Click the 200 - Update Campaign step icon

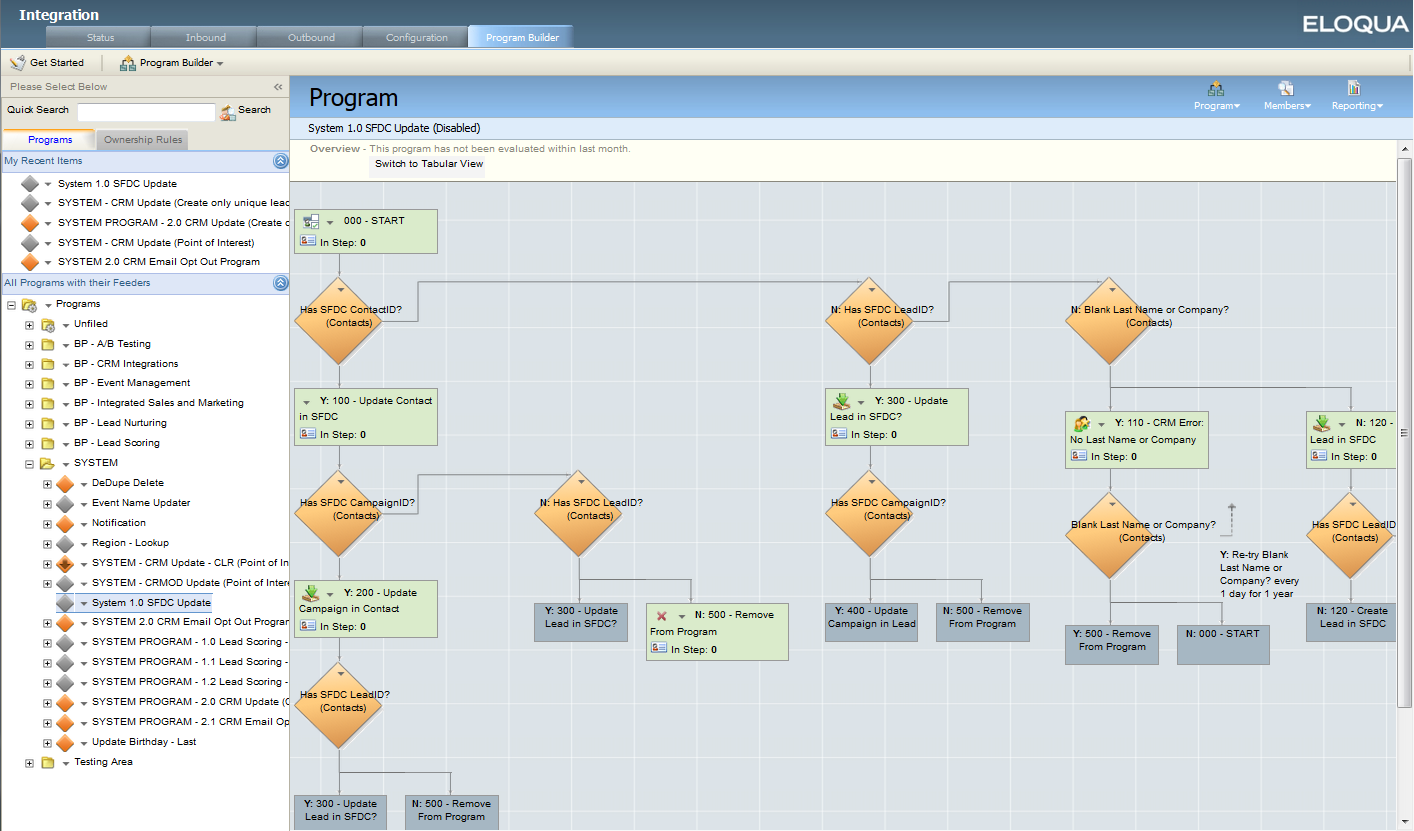[x=310, y=594]
